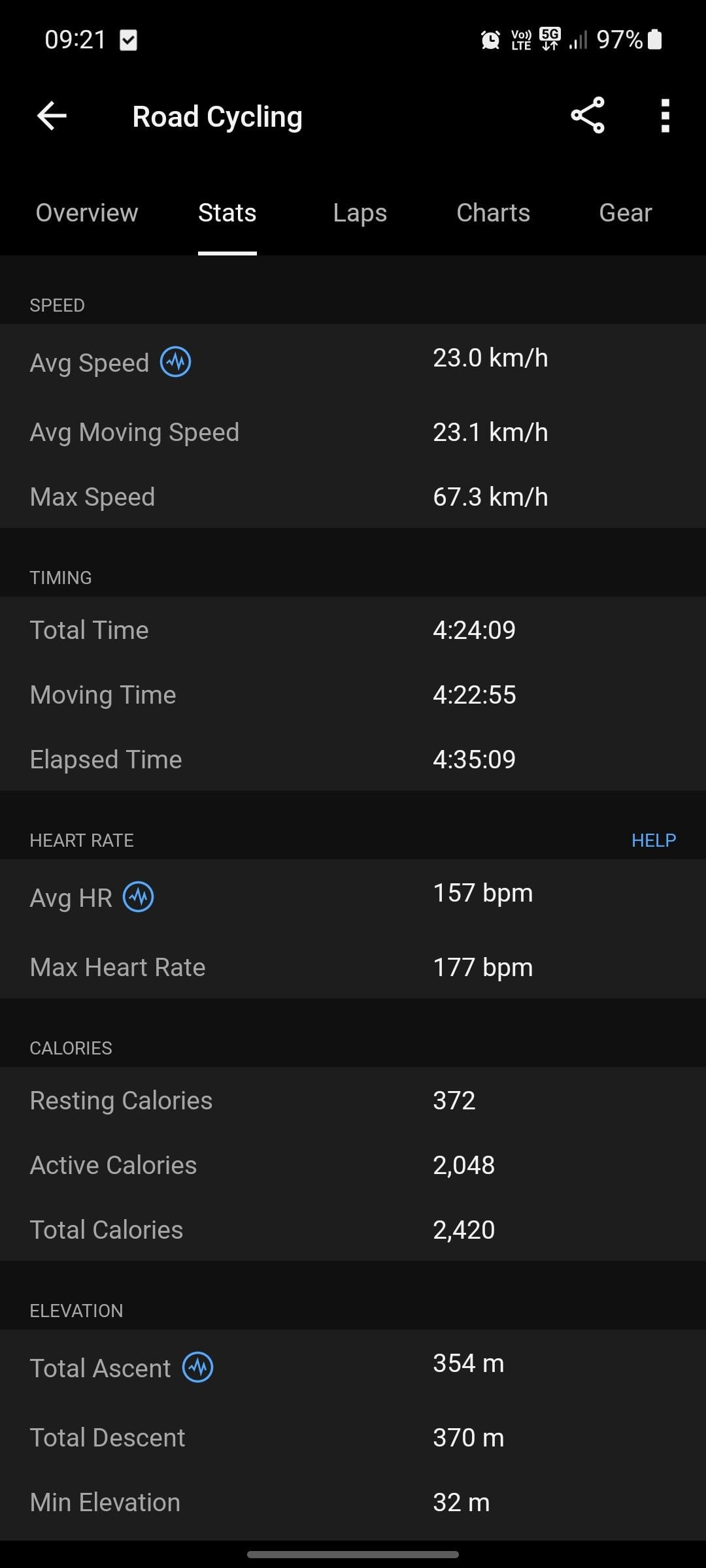The height and width of the screenshot is (1568, 706).
Task: Tap the HELP link in Heart Rate
Action: [654, 840]
